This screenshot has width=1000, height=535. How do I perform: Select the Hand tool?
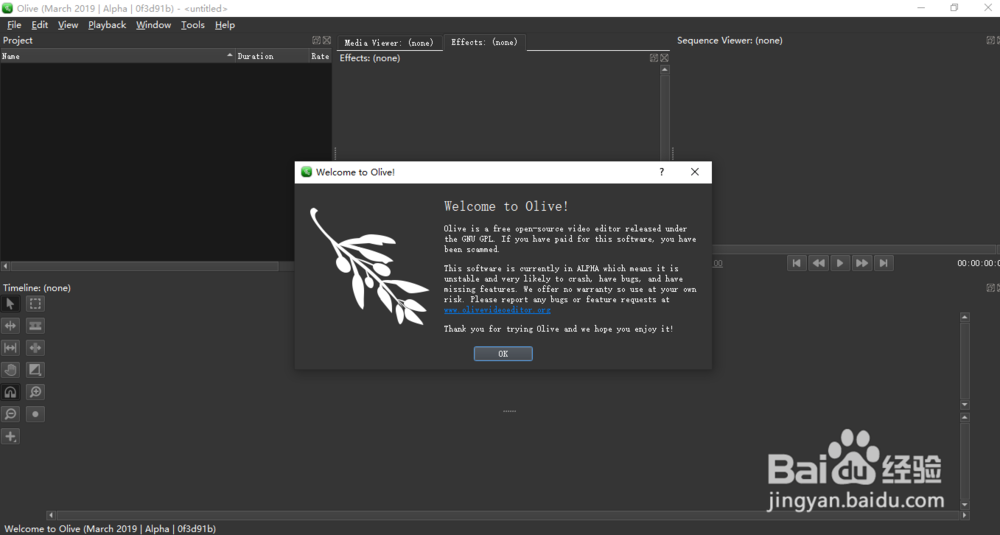10,370
